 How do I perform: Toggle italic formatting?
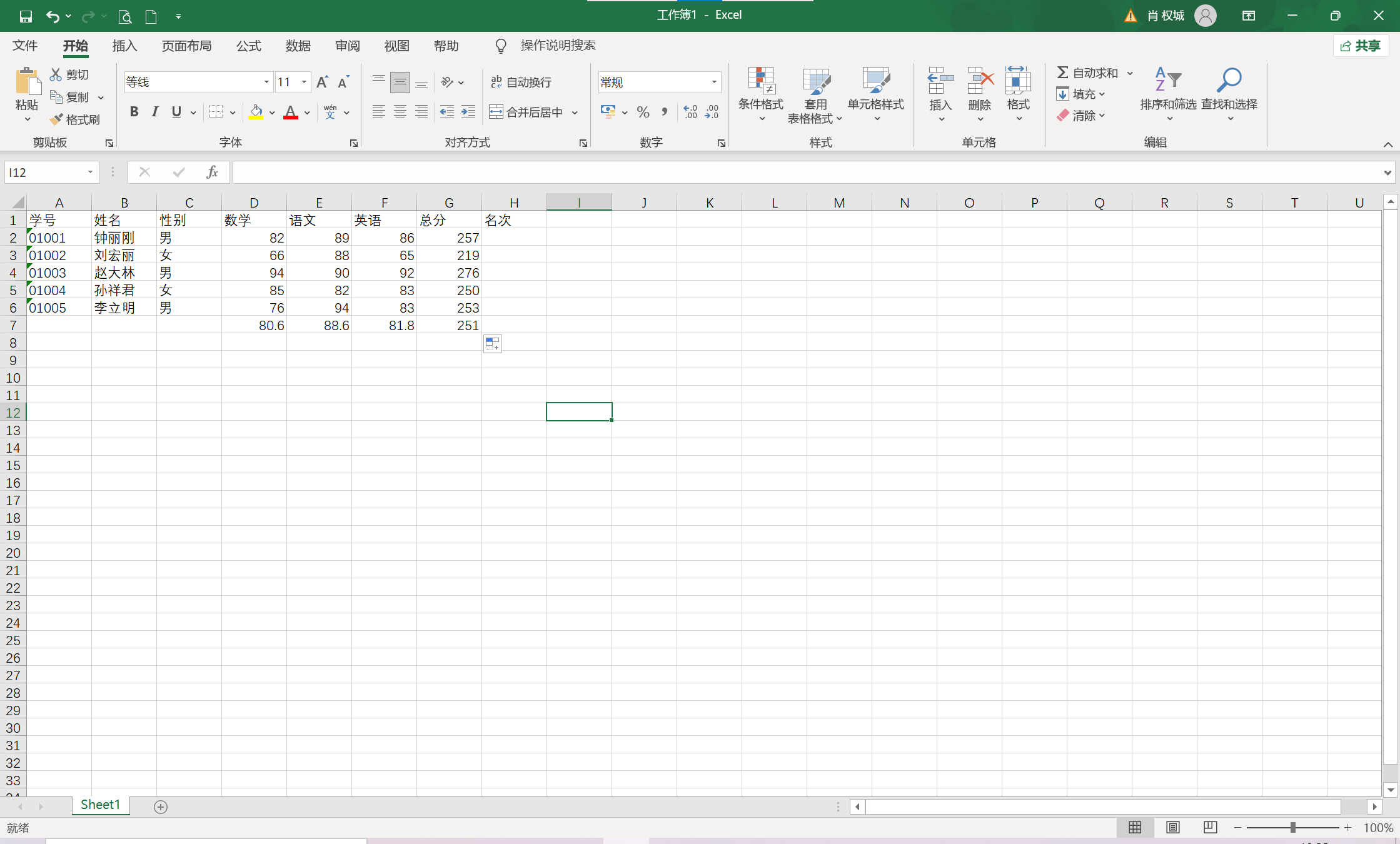[154, 112]
